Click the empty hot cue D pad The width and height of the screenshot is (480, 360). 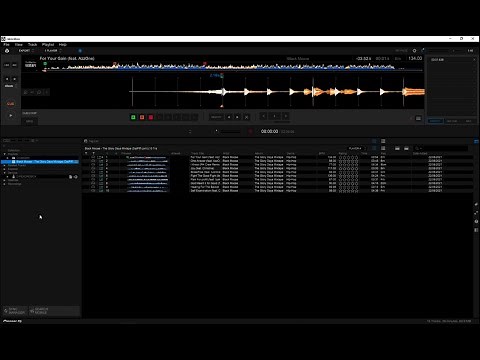[160, 117]
